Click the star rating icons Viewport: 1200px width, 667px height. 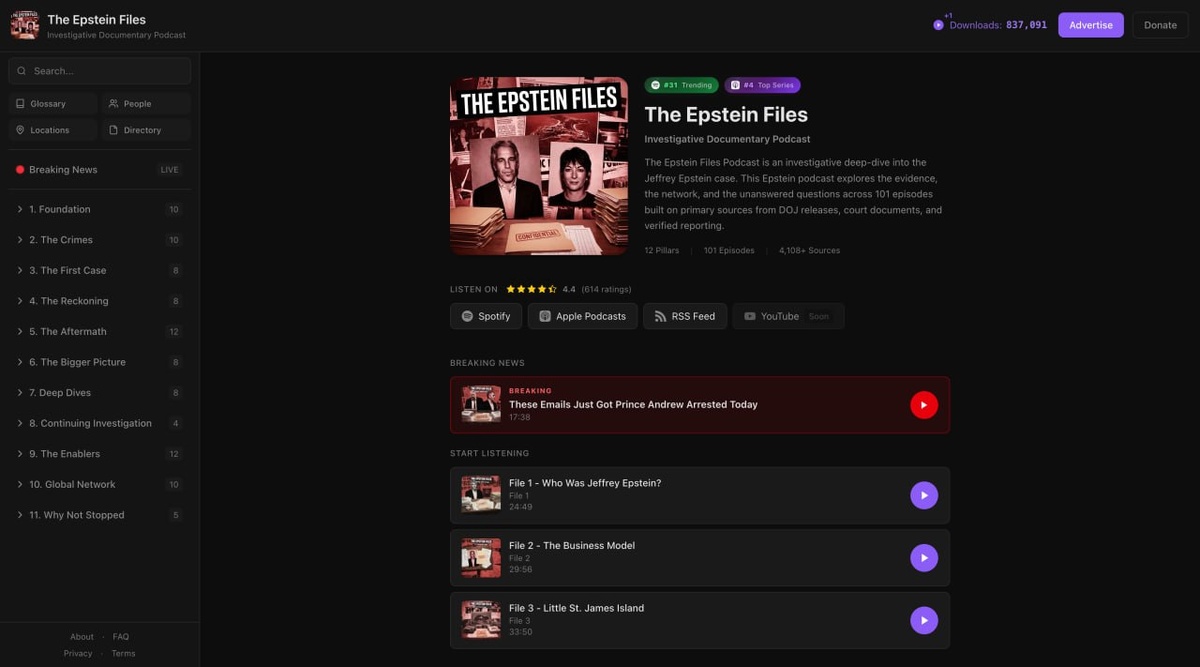531,289
